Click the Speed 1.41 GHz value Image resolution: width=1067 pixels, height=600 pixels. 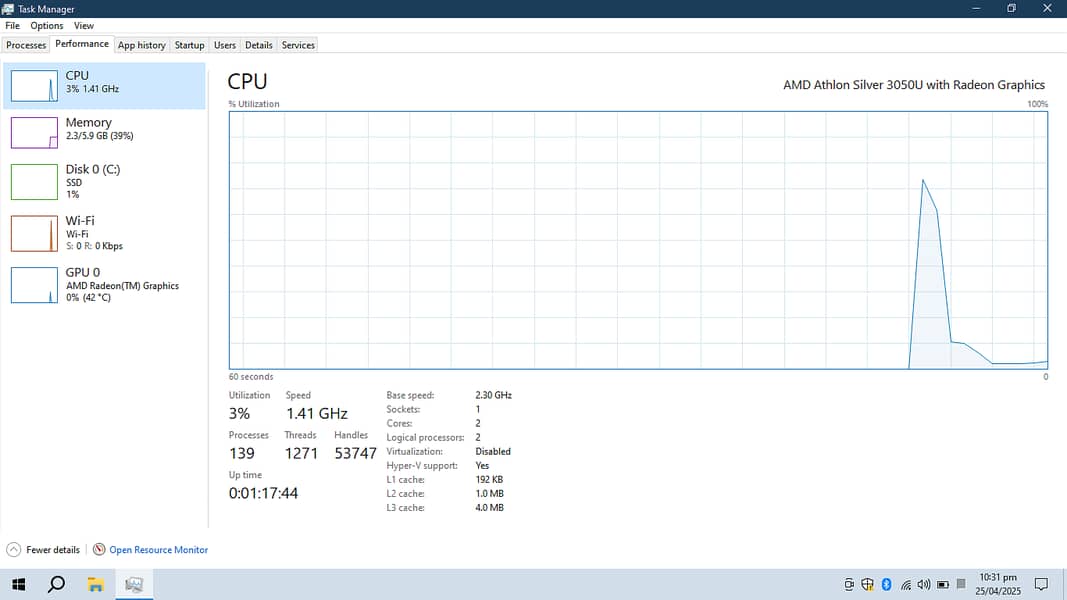click(316, 414)
